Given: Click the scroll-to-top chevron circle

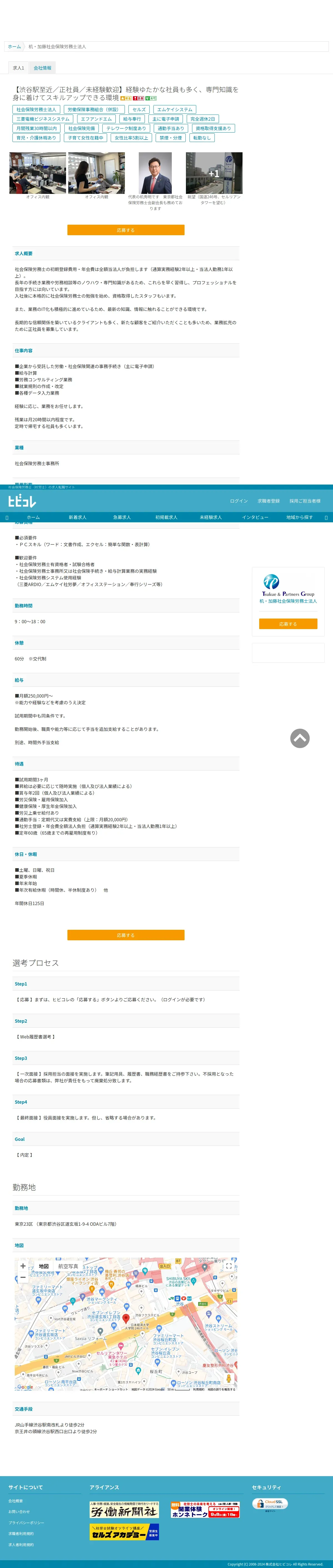Looking at the screenshot, I should (x=299, y=738).
